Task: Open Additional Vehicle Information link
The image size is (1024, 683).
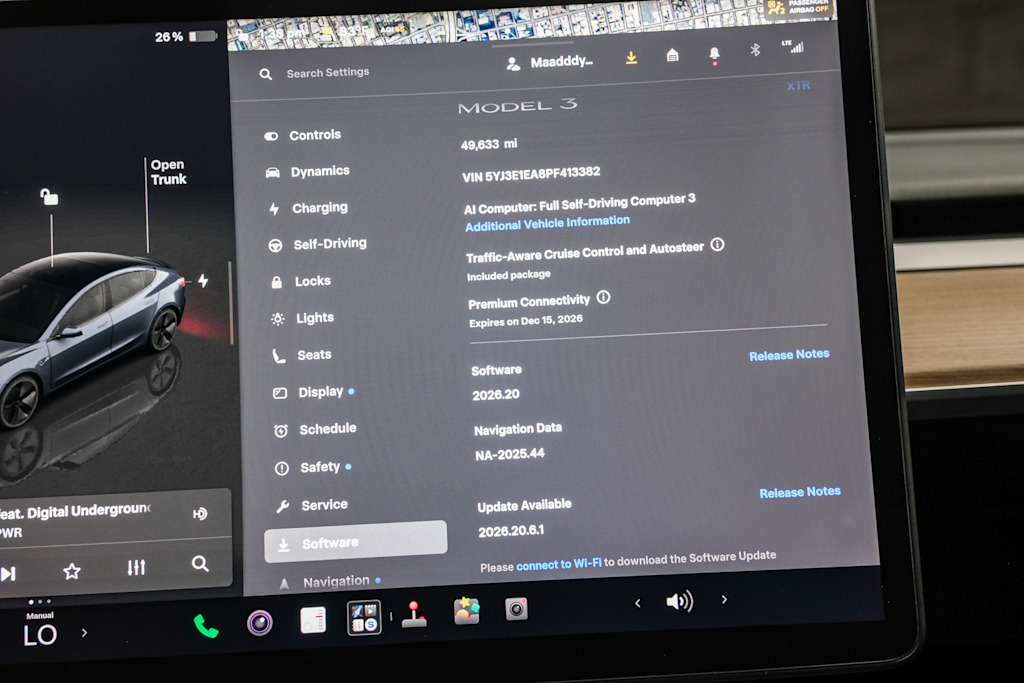Action: [x=547, y=223]
